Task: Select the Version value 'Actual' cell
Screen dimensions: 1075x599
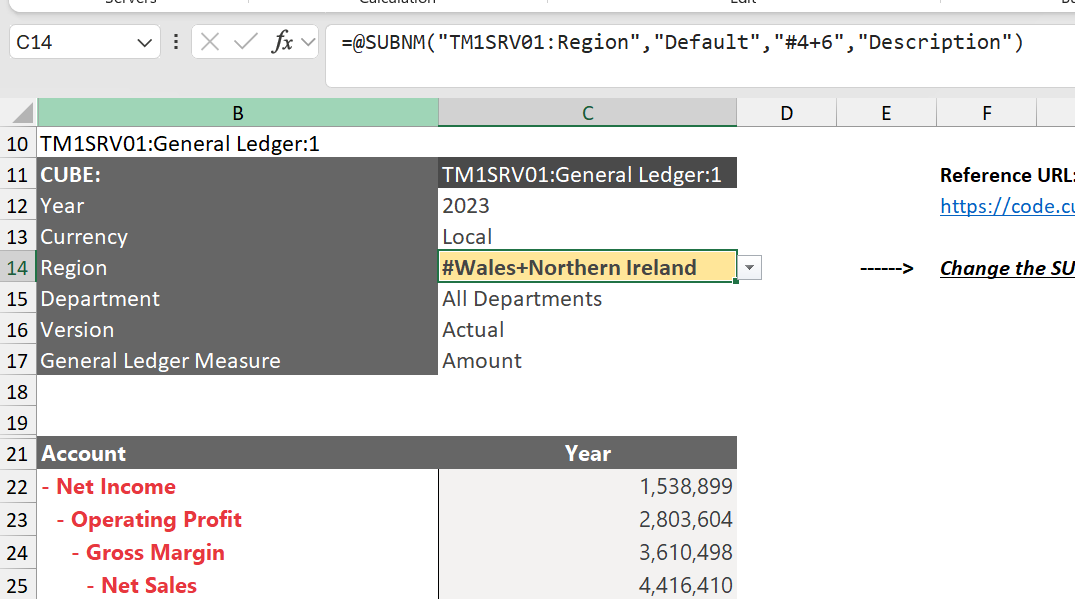Action: click(588, 330)
